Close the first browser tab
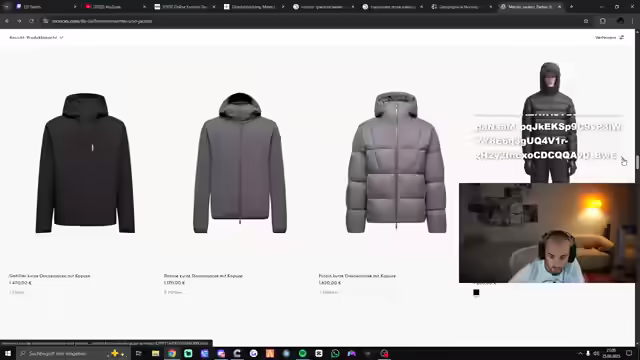Screen dimensions: 640x360 coord(75,7)
